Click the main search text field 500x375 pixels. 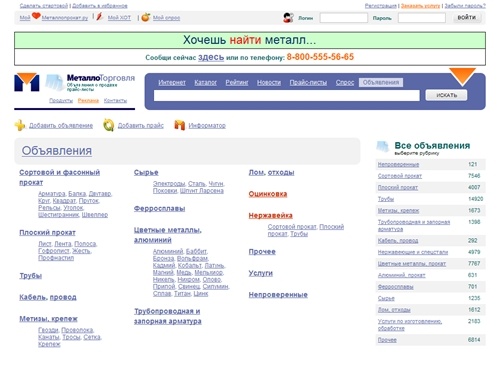tap(287, 96)
